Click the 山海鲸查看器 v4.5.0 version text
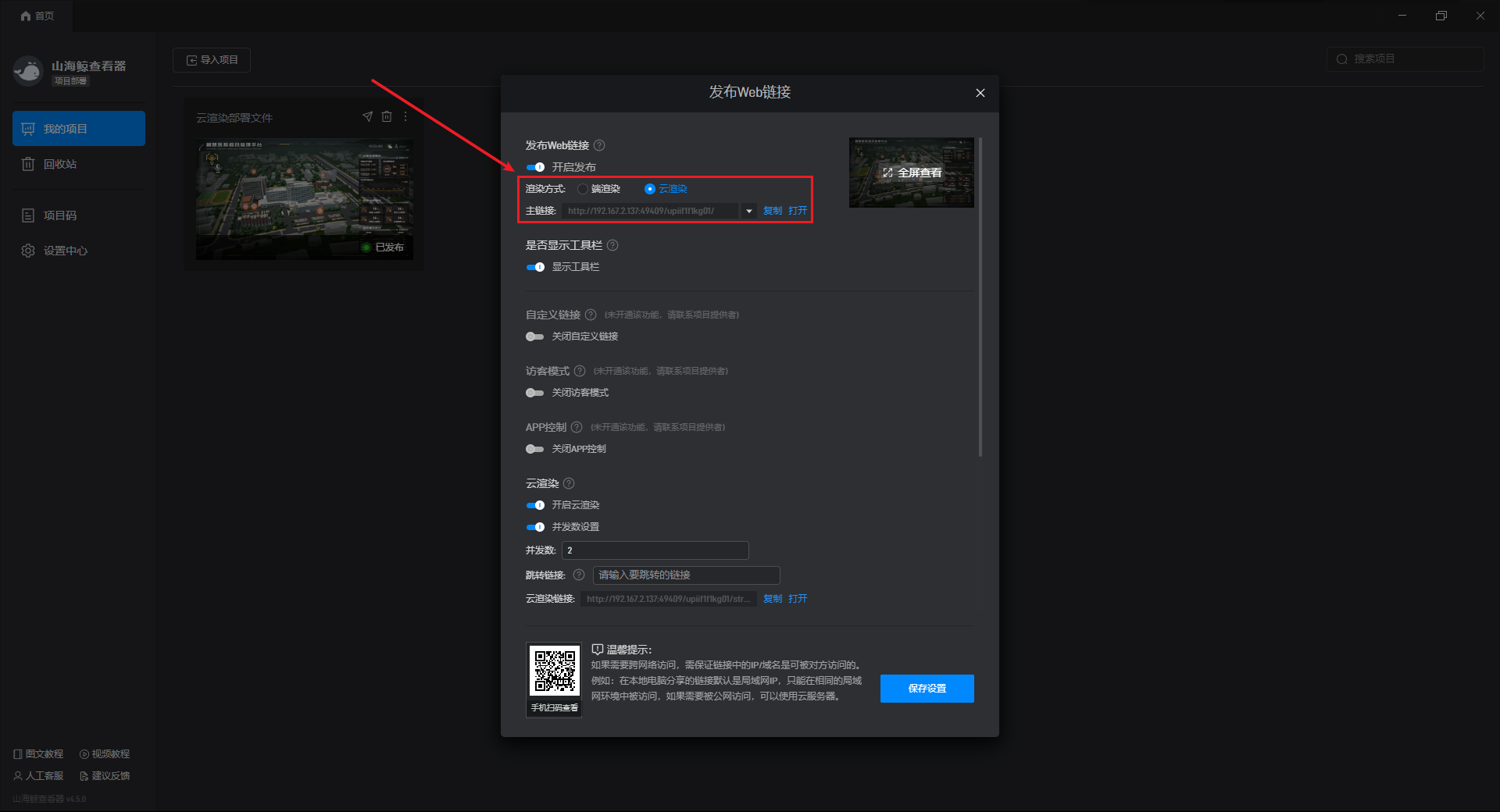Image resolution: width=1500 pixels, height=812 pixels. click(x=49, y=800)
